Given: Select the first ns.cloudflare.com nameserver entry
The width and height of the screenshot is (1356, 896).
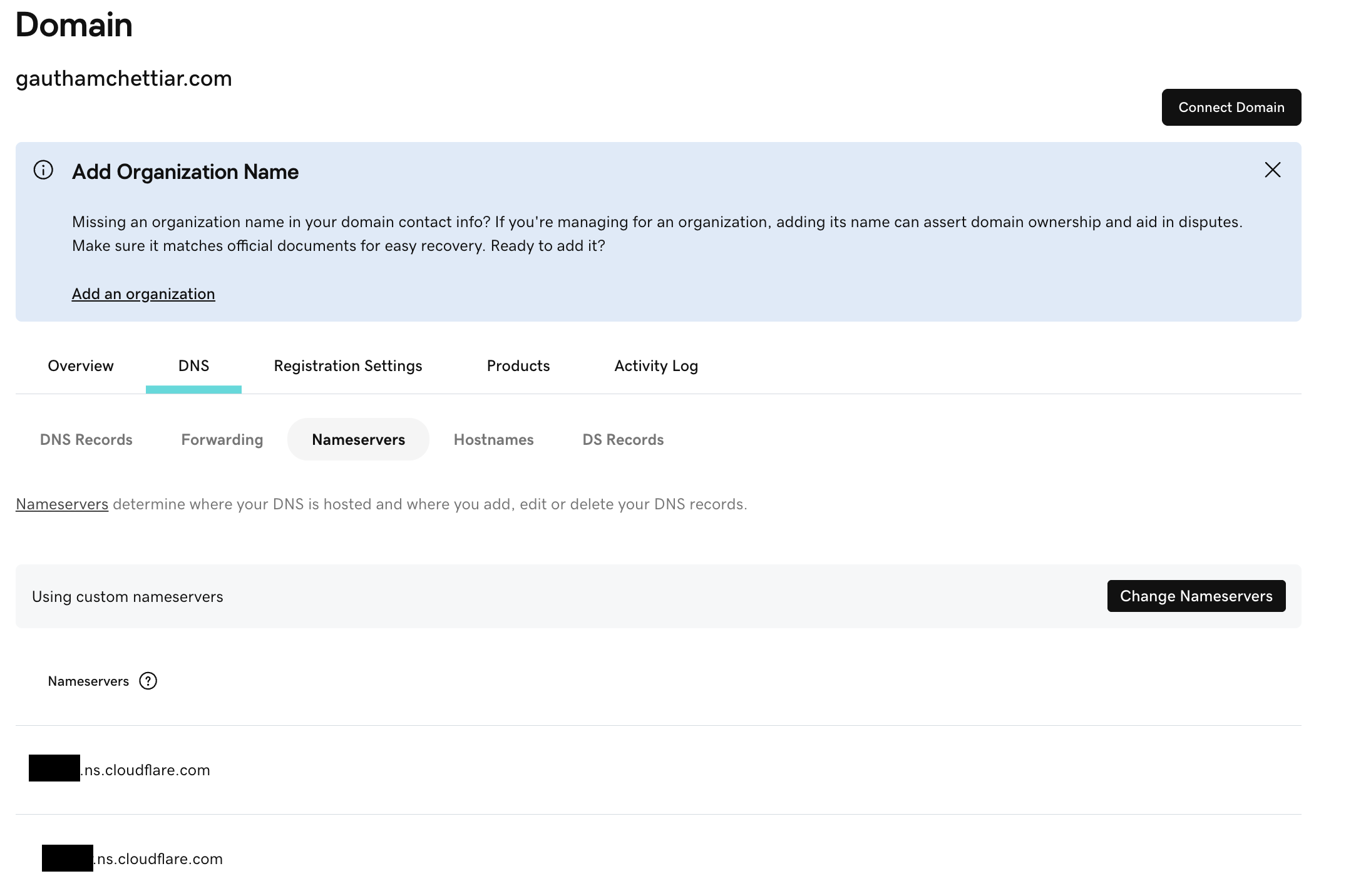Looking at the screenshot, I should pos(119,770).
